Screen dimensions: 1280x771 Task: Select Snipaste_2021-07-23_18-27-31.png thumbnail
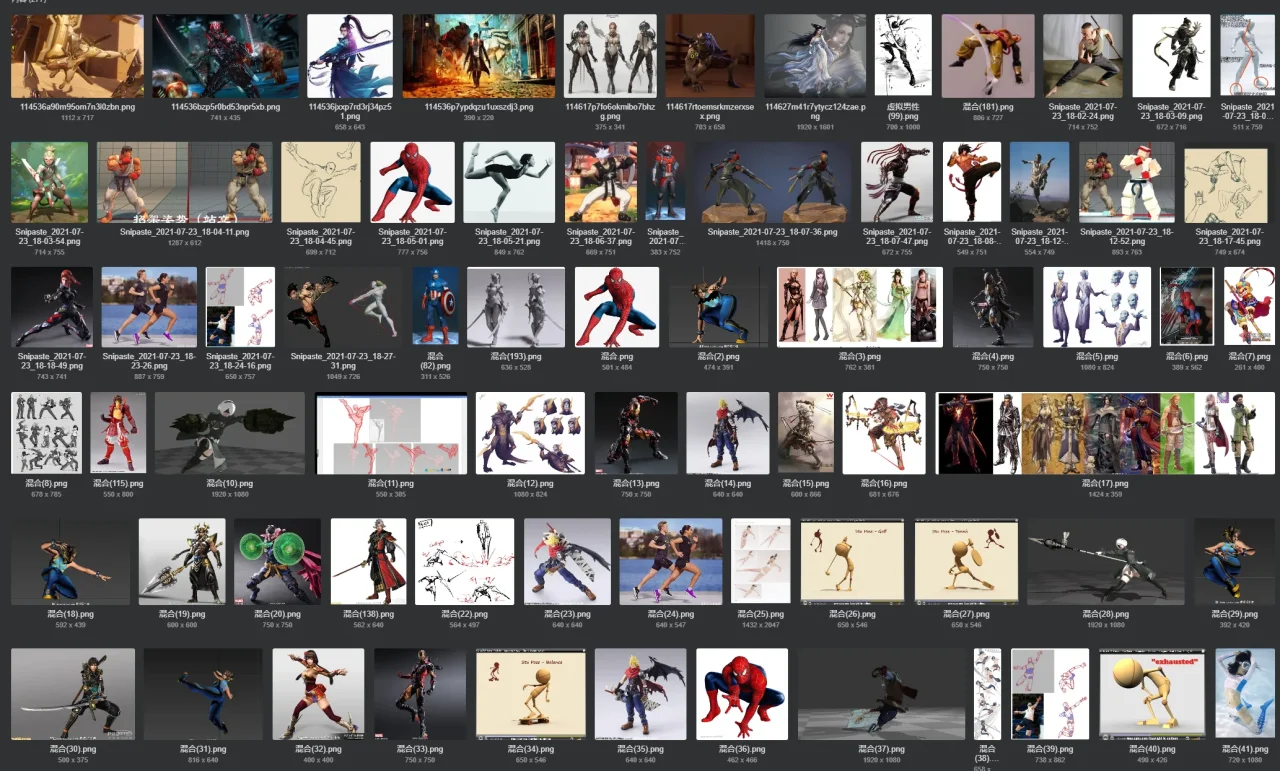(344, 307)
